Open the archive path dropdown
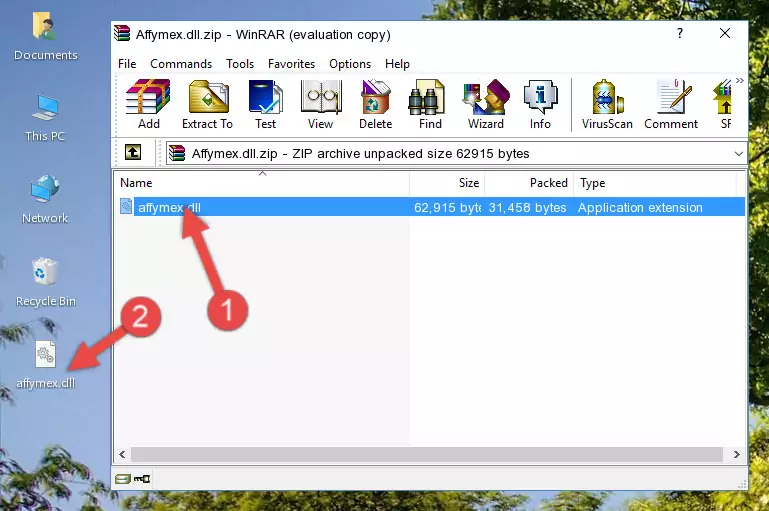The width and height of the screenshot is (769, 511). pos(739,153)
